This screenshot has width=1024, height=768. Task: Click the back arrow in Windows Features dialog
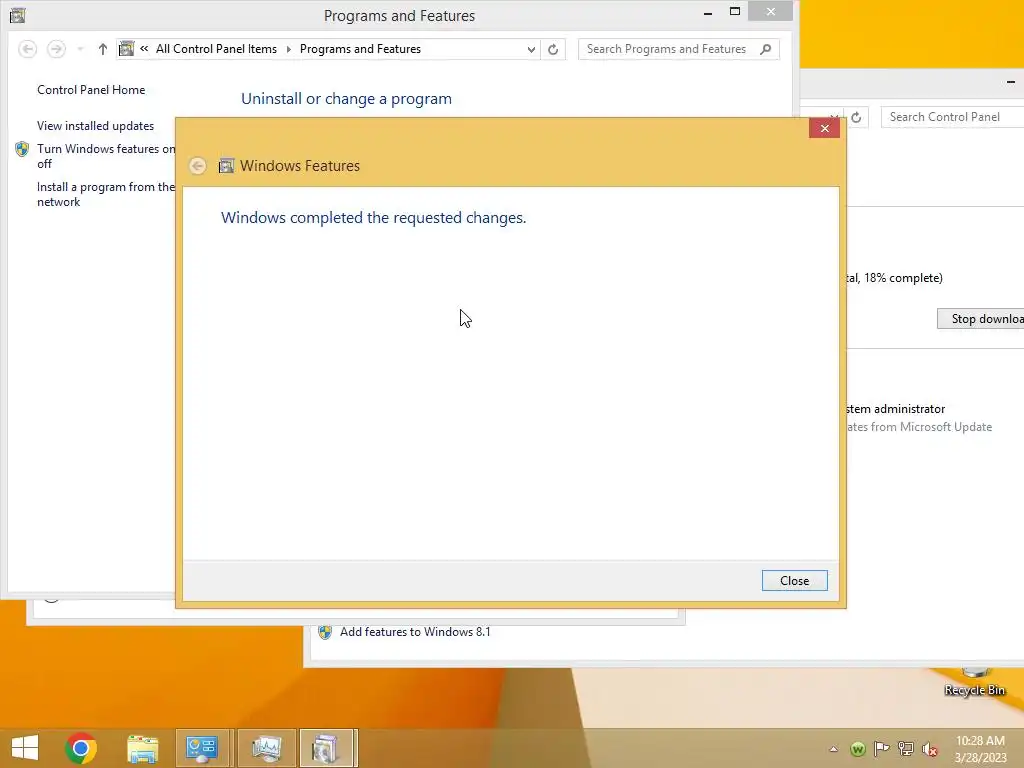[197, 166]
